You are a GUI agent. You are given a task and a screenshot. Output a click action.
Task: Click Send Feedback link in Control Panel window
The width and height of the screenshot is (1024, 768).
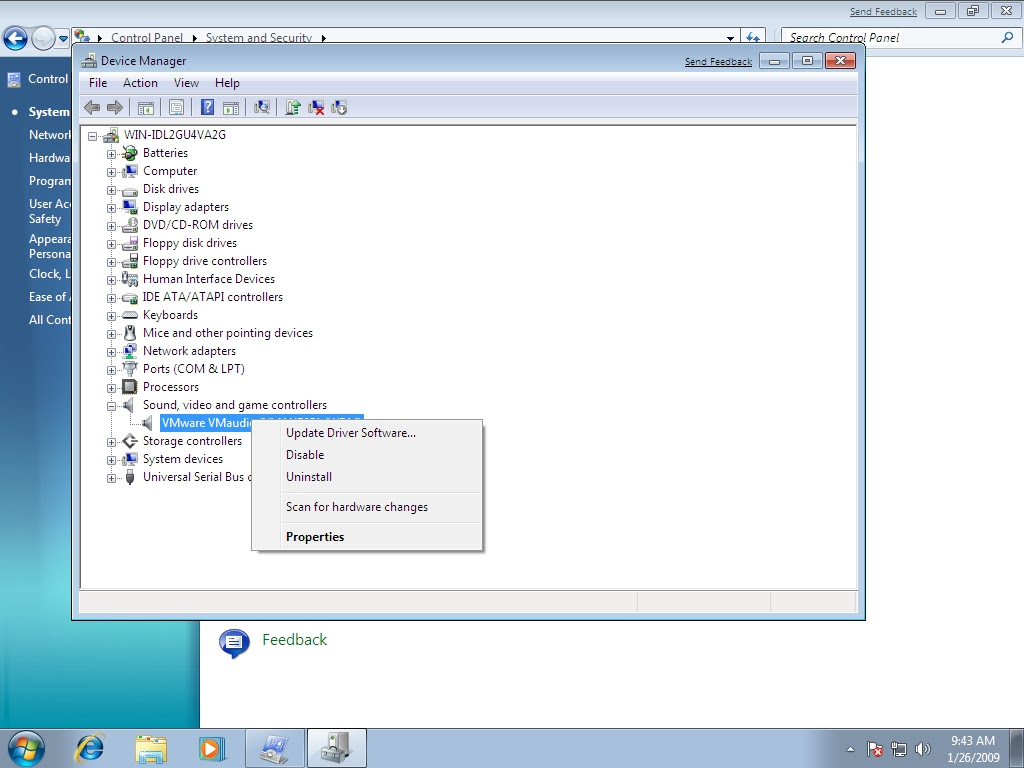[x=883, y=12]
